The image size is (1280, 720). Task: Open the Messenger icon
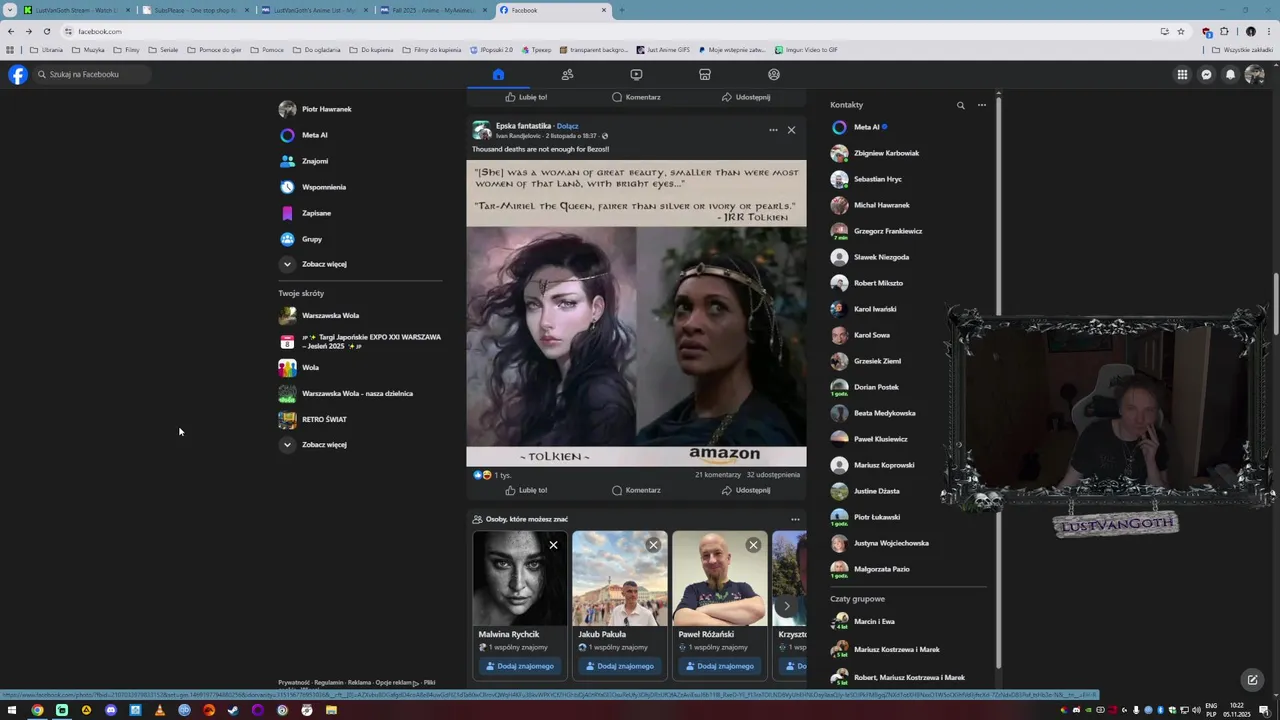pos(1206,74)
